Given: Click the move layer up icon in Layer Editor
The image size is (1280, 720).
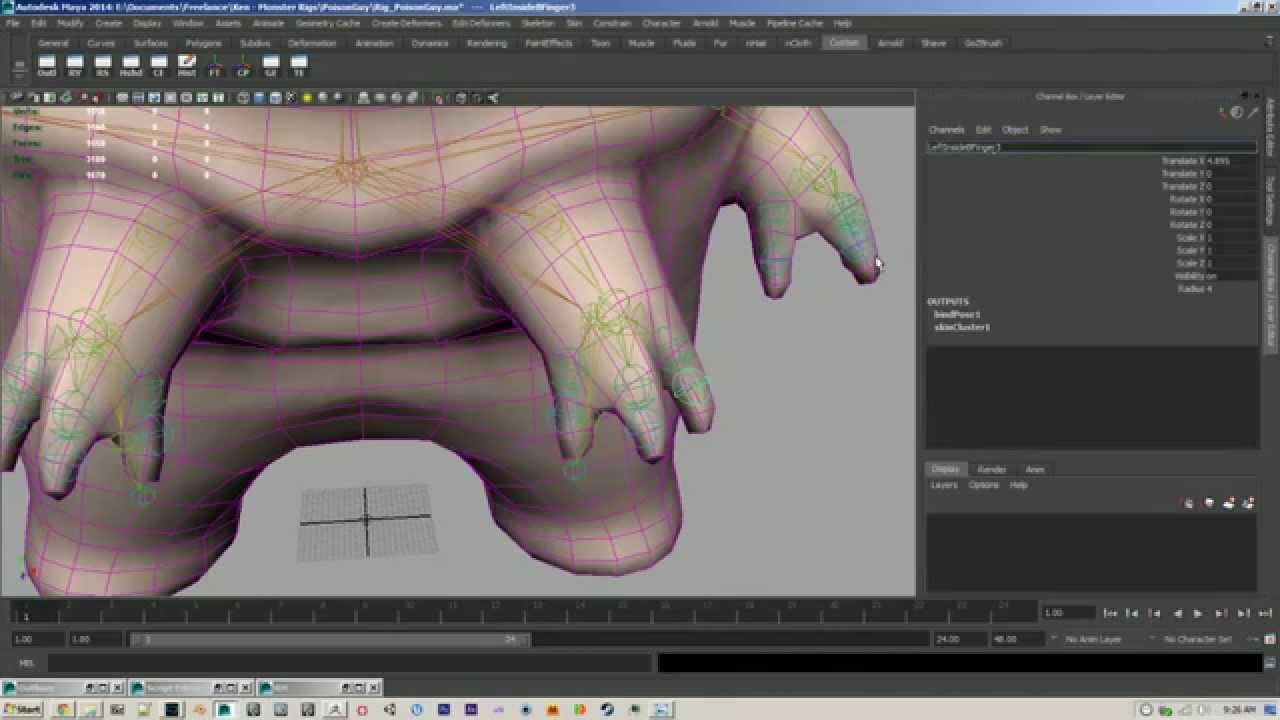Looking at the screenshot, I should 1189,503.
